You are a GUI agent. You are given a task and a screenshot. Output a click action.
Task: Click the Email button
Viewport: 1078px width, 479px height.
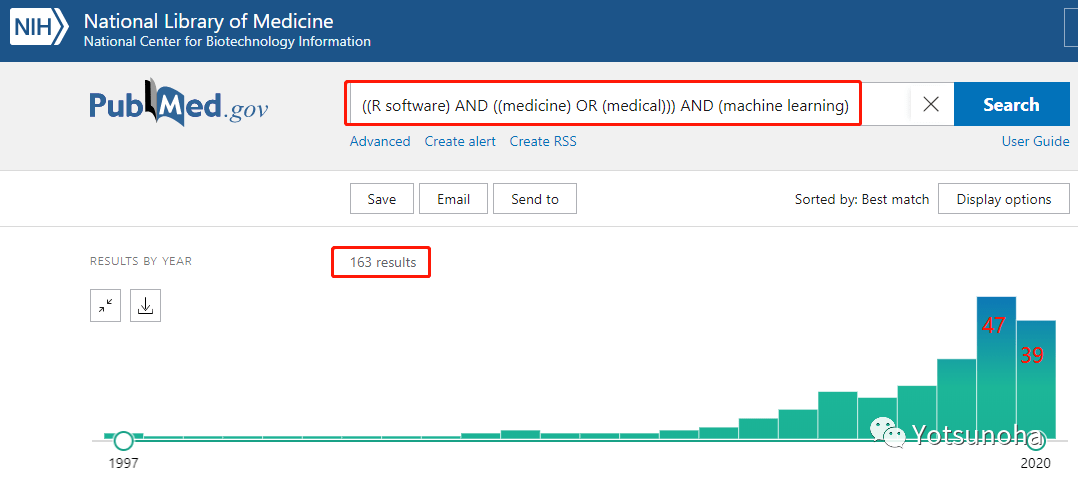453,199
